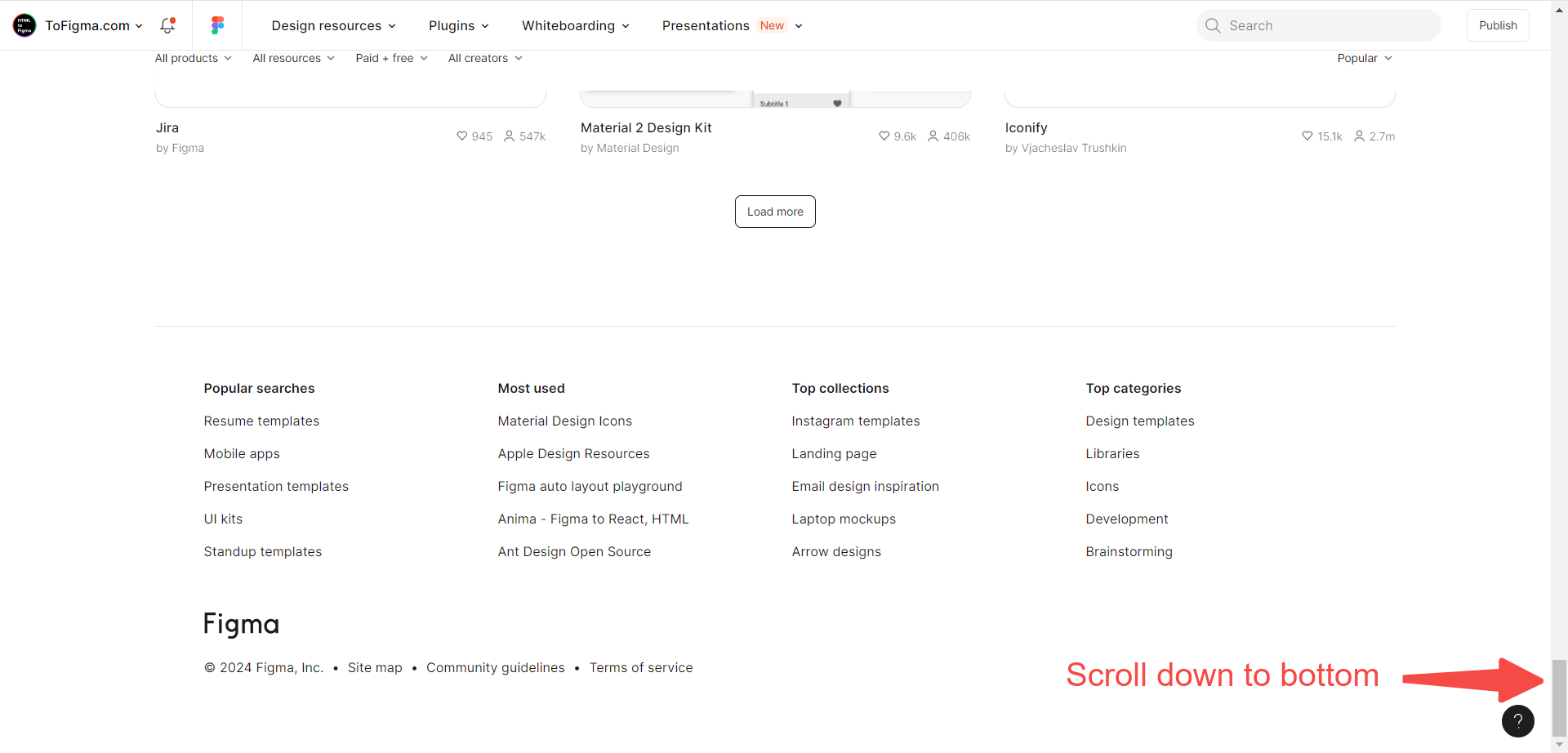Open the Paid + free filter dropdown
The width and height of the screenshot is (1568, 753).
[391, 58]
